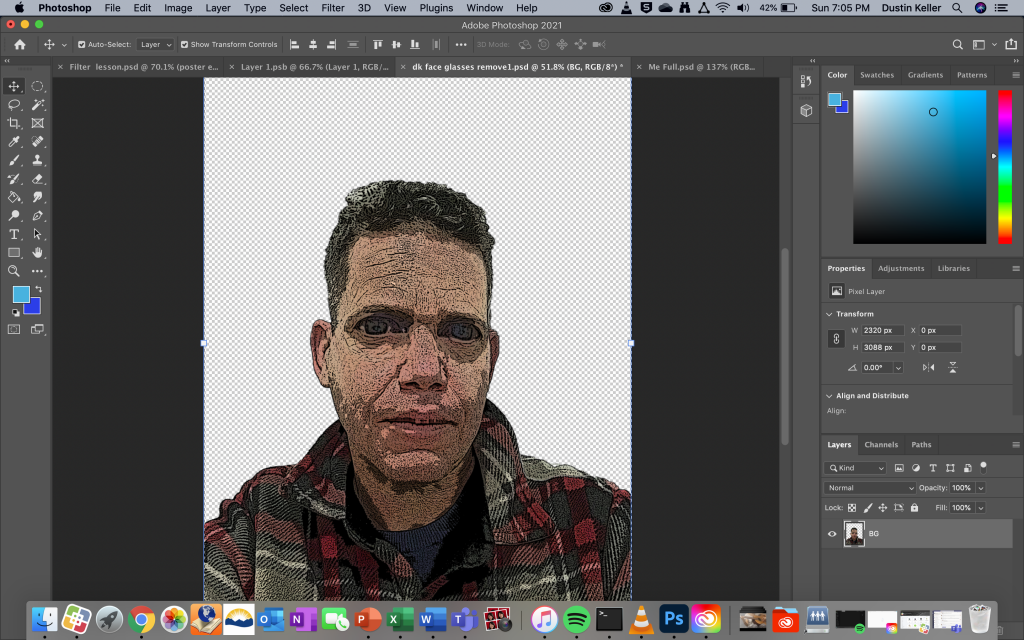Disable Show Transform Controls checkbox

click(185, 45)
